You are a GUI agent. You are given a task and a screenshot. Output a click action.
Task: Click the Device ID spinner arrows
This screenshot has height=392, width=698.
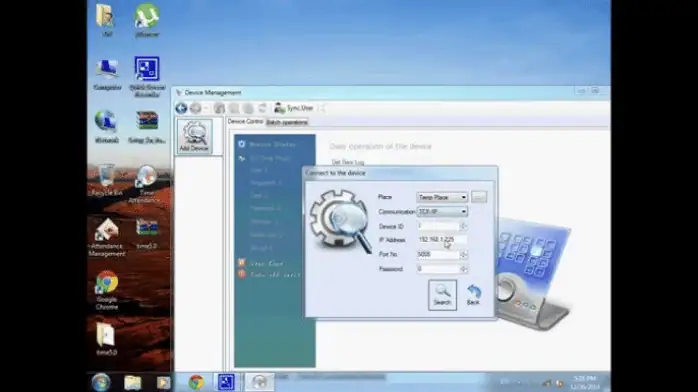point(463,226)
